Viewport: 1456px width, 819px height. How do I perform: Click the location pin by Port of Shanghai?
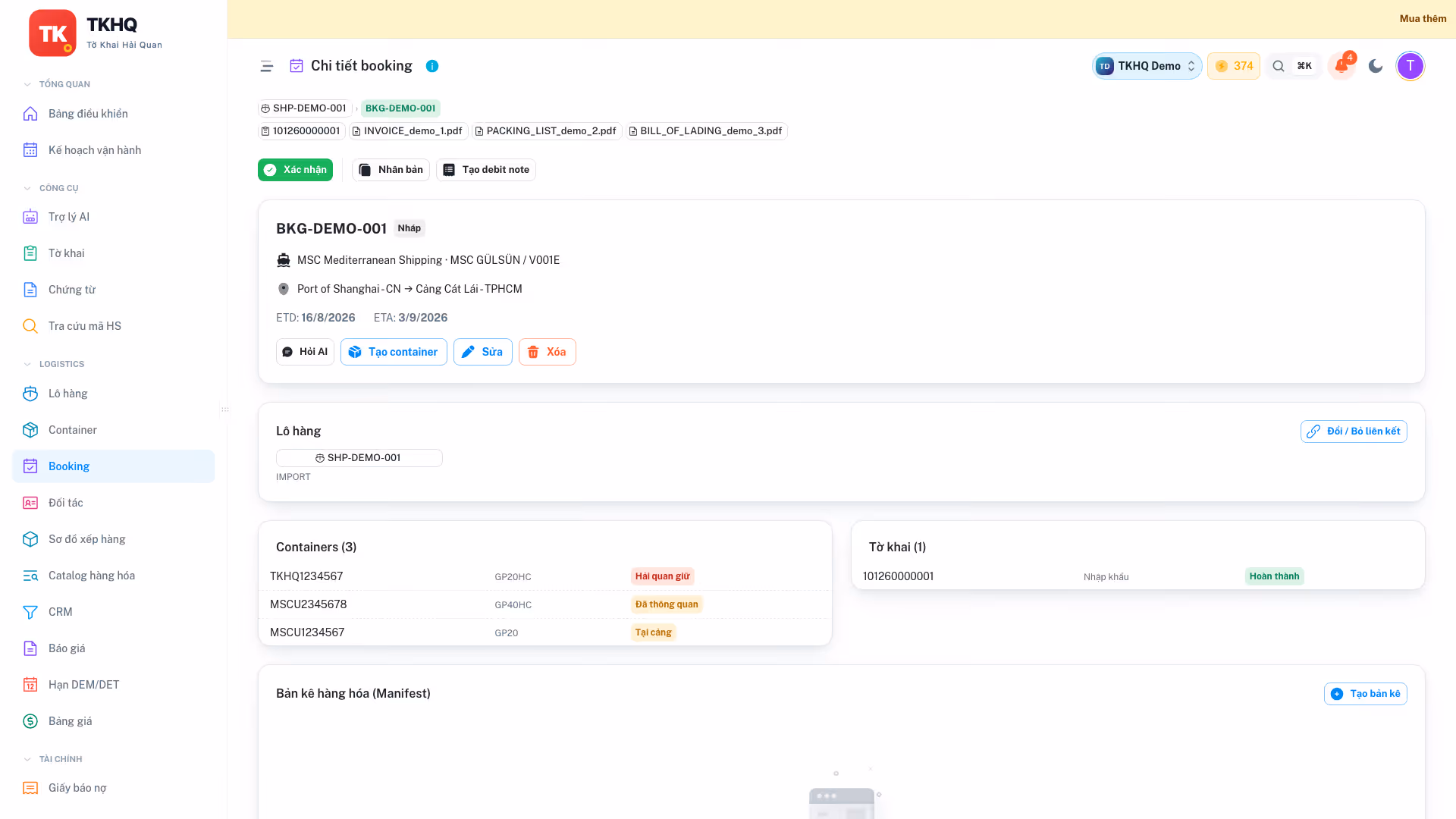click(x=284, y=289)
